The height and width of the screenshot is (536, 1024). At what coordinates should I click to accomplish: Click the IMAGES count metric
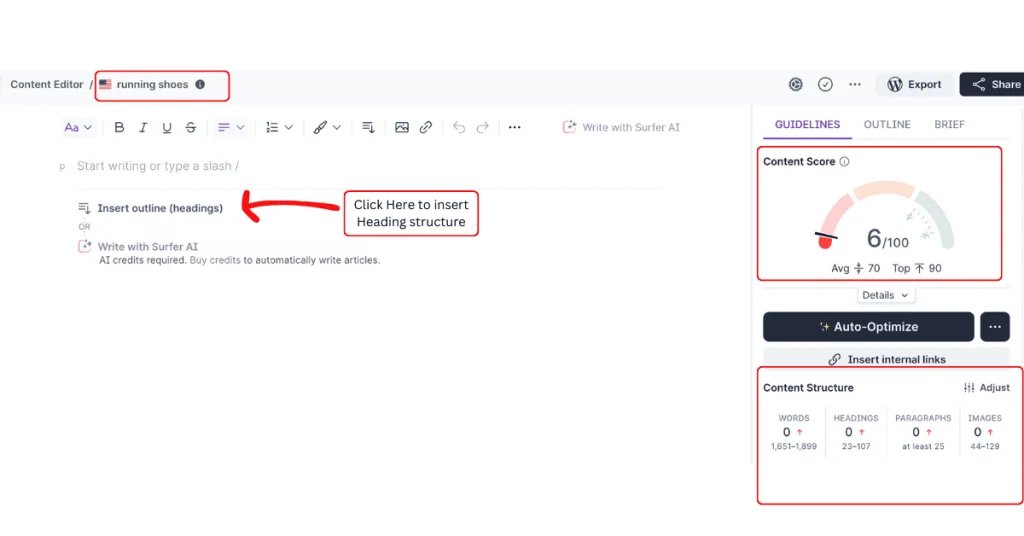[x=985, y=432]
